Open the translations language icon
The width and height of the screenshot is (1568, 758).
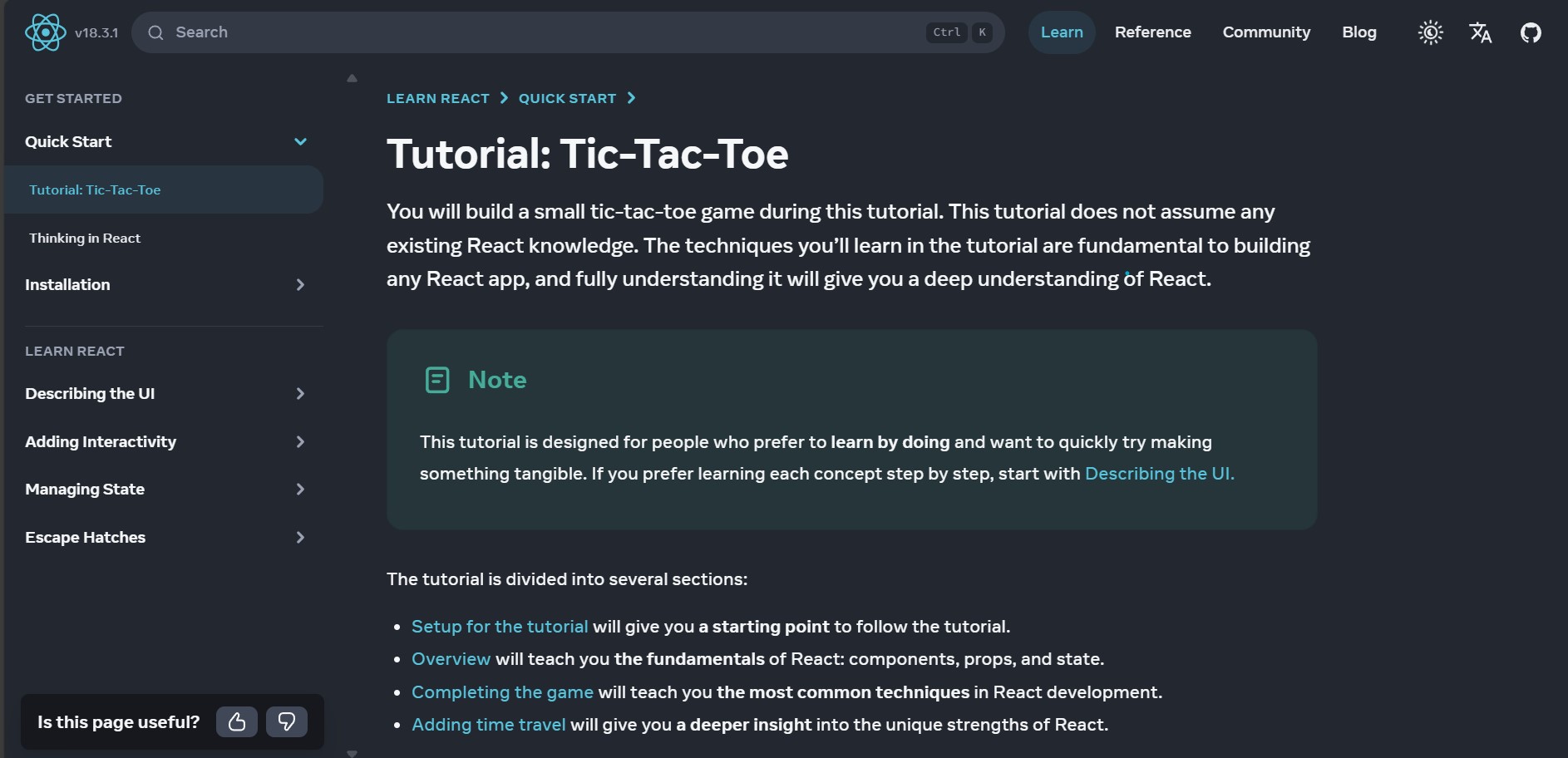(x=1480, y=32)
